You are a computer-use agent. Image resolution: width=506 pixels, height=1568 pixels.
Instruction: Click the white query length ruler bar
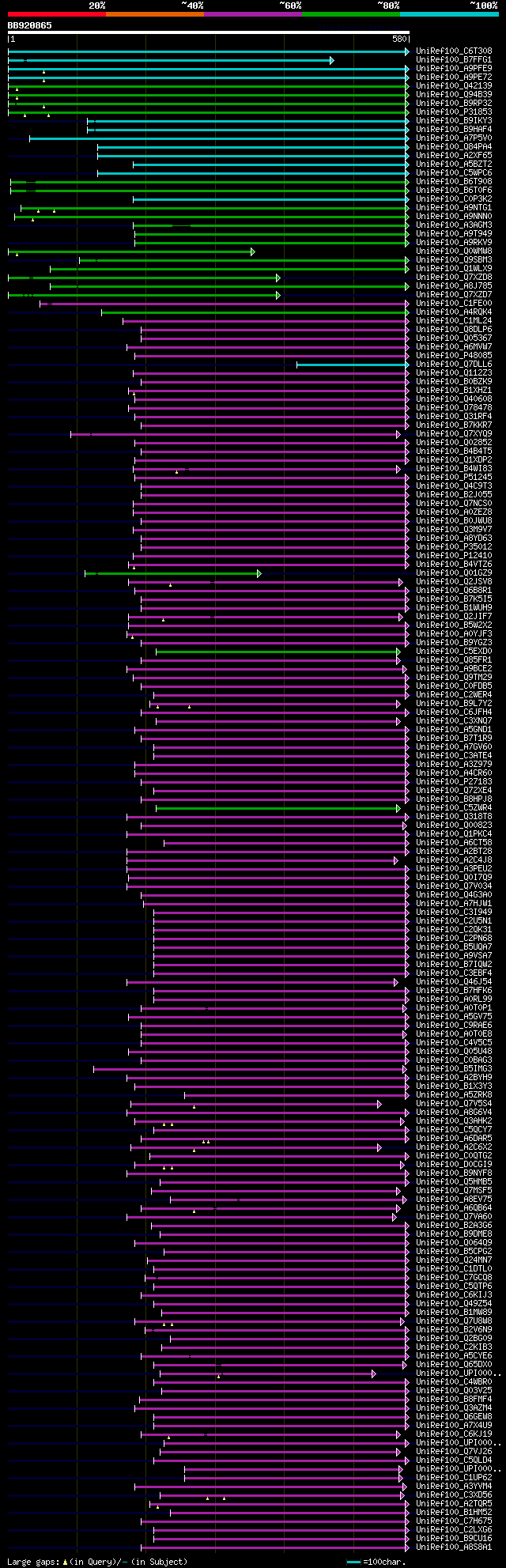tap(208, 32)
